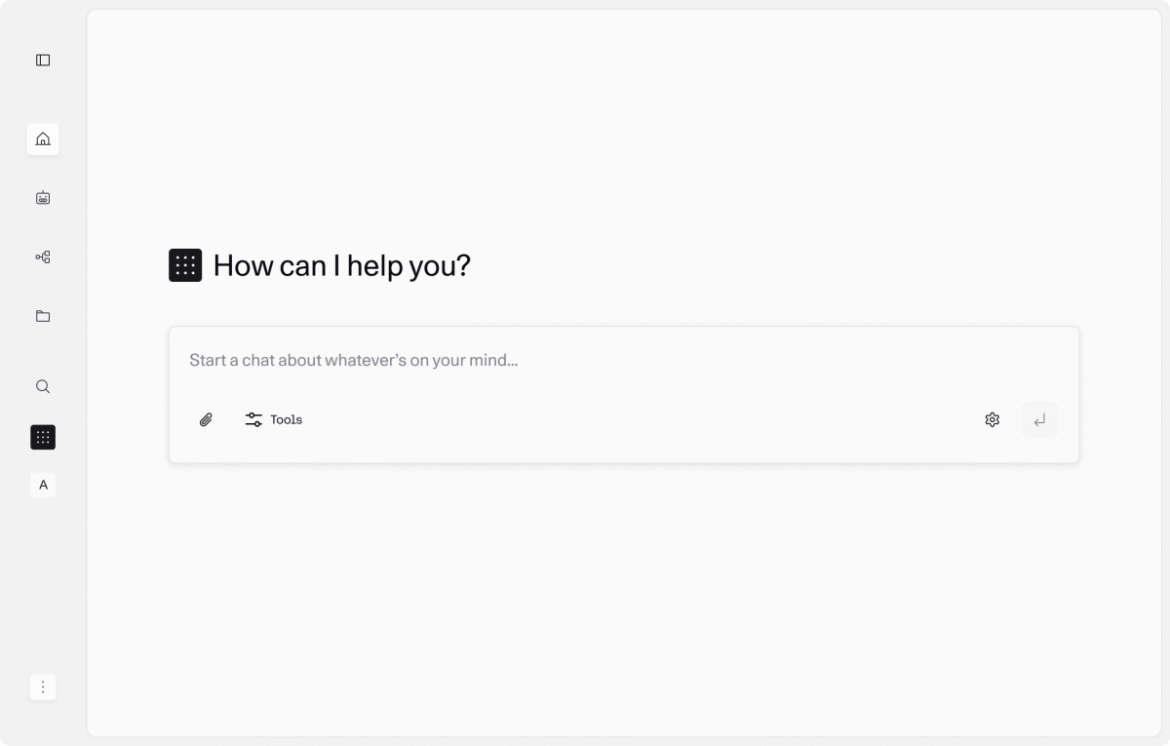Open search using the magnifier icon
The image size is (1170, 746).
point(42,387)
